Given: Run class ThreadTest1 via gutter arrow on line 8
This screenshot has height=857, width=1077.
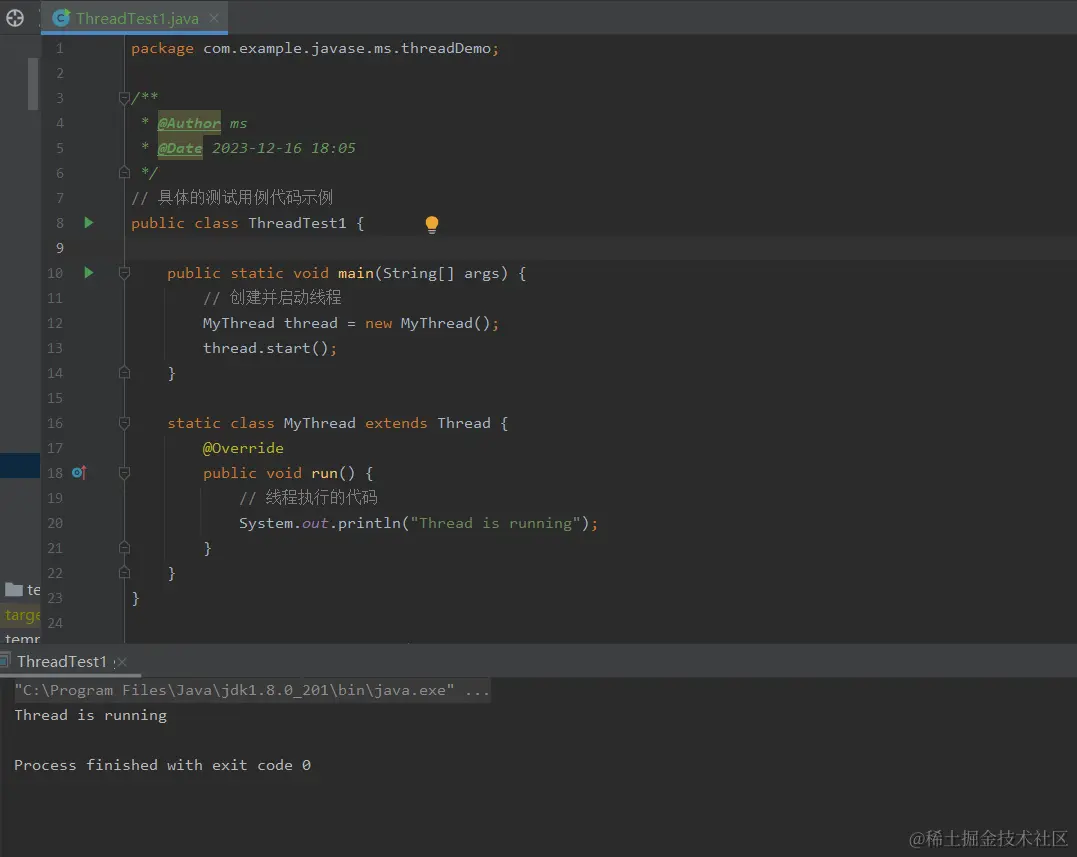Looking at the screenshot, I should tap(89, 222).
